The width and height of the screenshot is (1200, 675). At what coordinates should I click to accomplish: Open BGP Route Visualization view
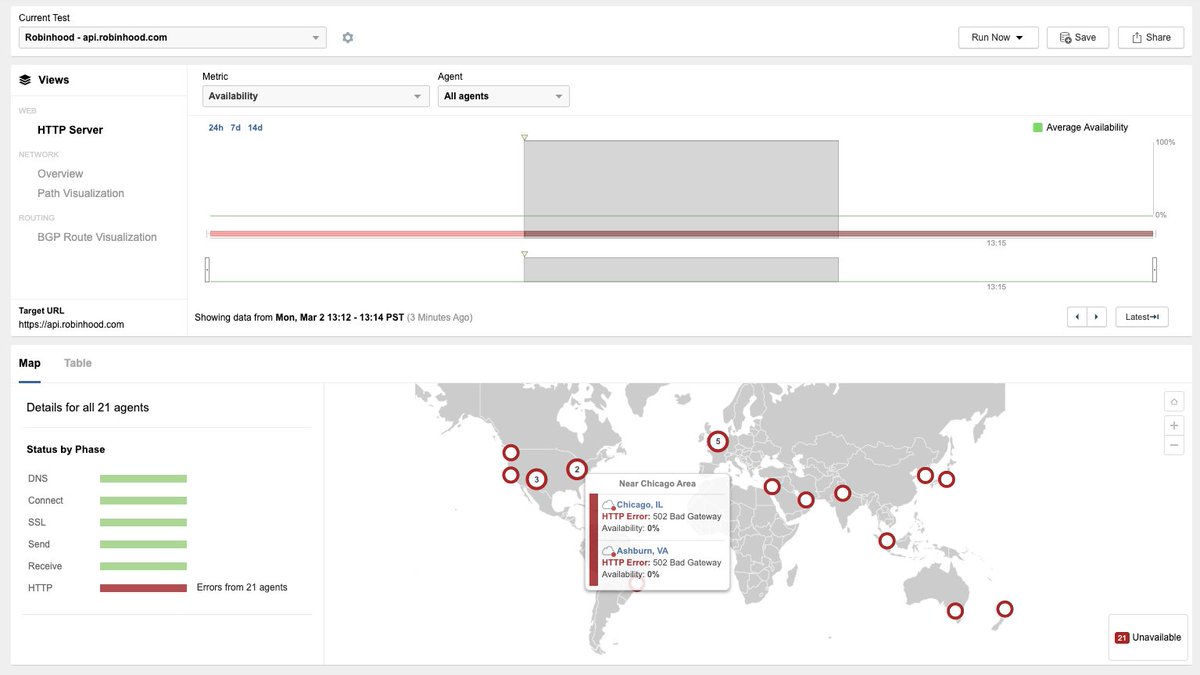[x=97, y=237]
